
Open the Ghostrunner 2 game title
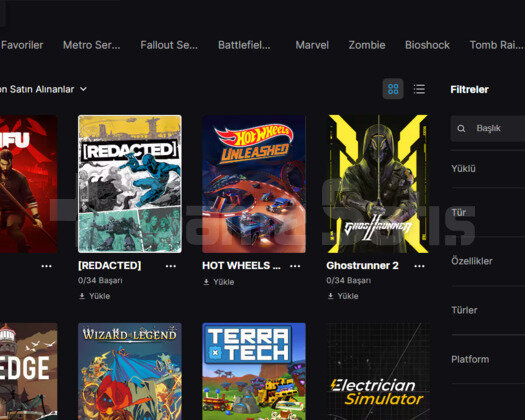[363, 266]
